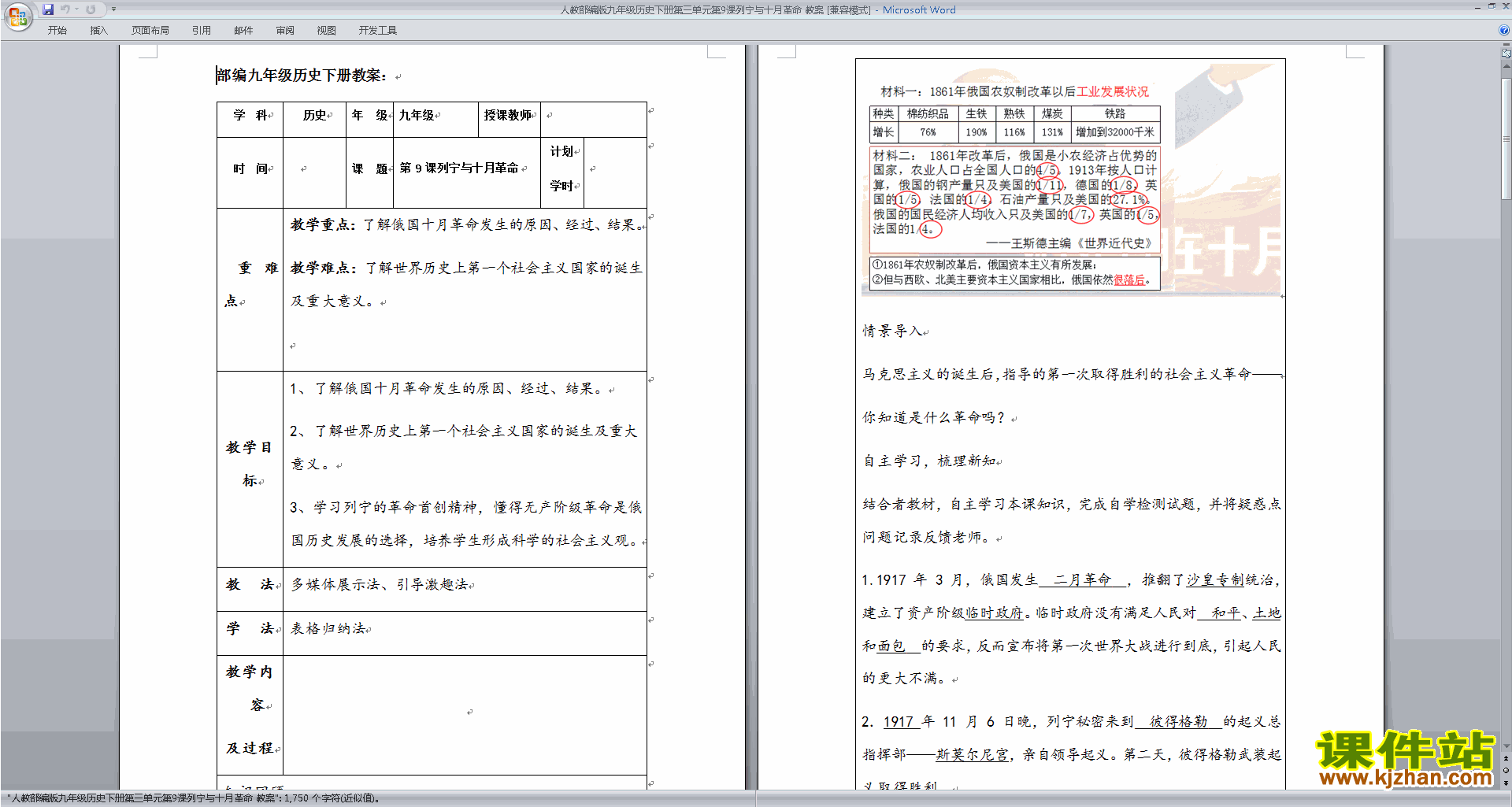Image resolution: width=1512 pixels, height=807 pixels.
Task: Click the word count in status bar
Action: pos(195,798)
